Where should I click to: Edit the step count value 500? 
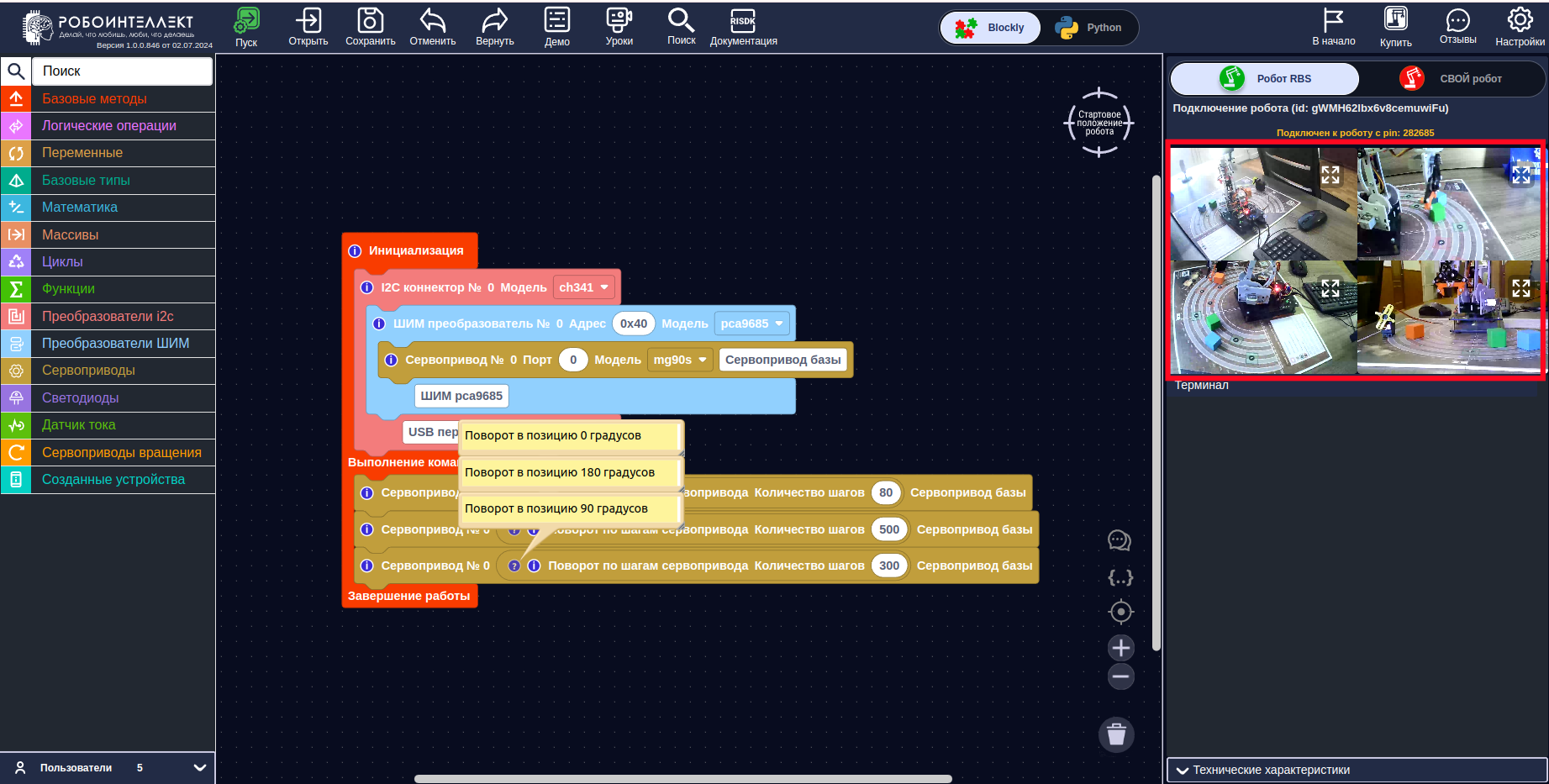pyautogui.click(x=889, y=529)
